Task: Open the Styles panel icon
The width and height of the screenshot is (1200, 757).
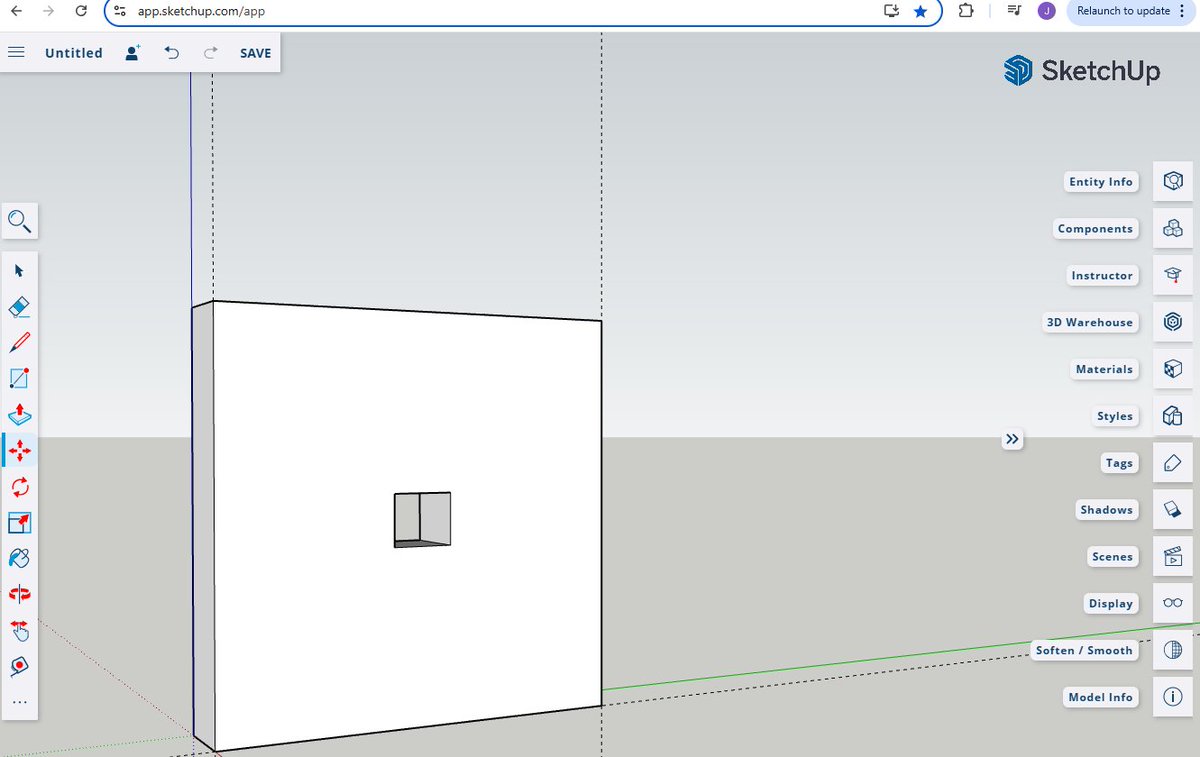Action: coord(1173,416)
